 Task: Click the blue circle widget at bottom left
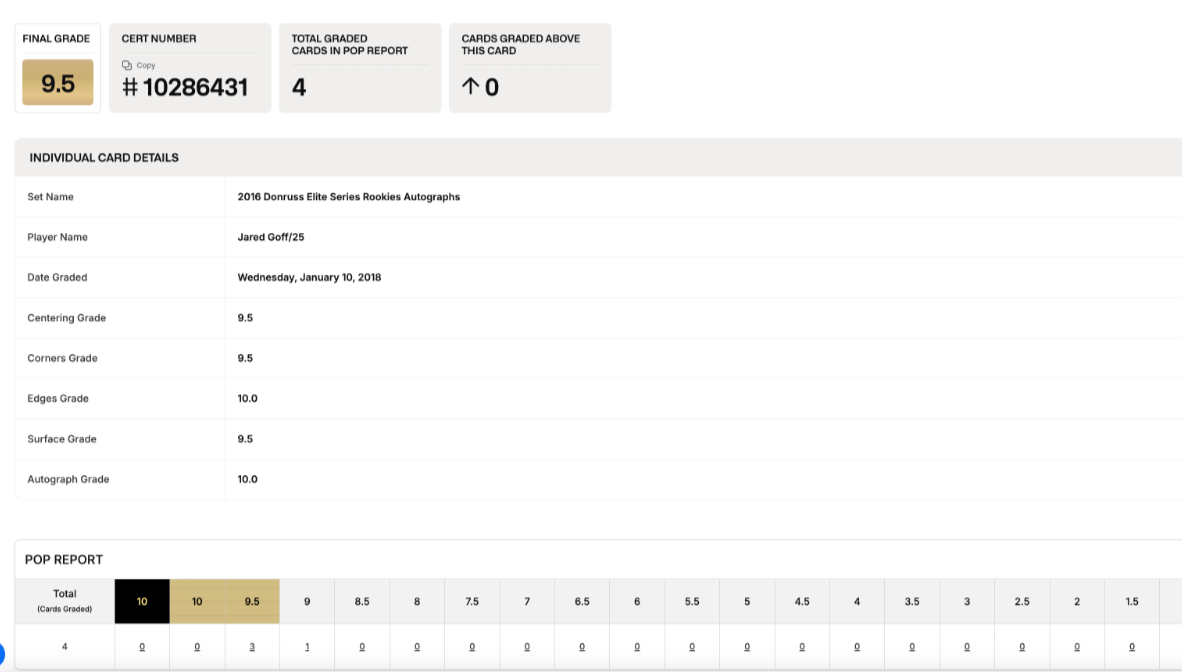pyautogui.click(x=2, y=654)
